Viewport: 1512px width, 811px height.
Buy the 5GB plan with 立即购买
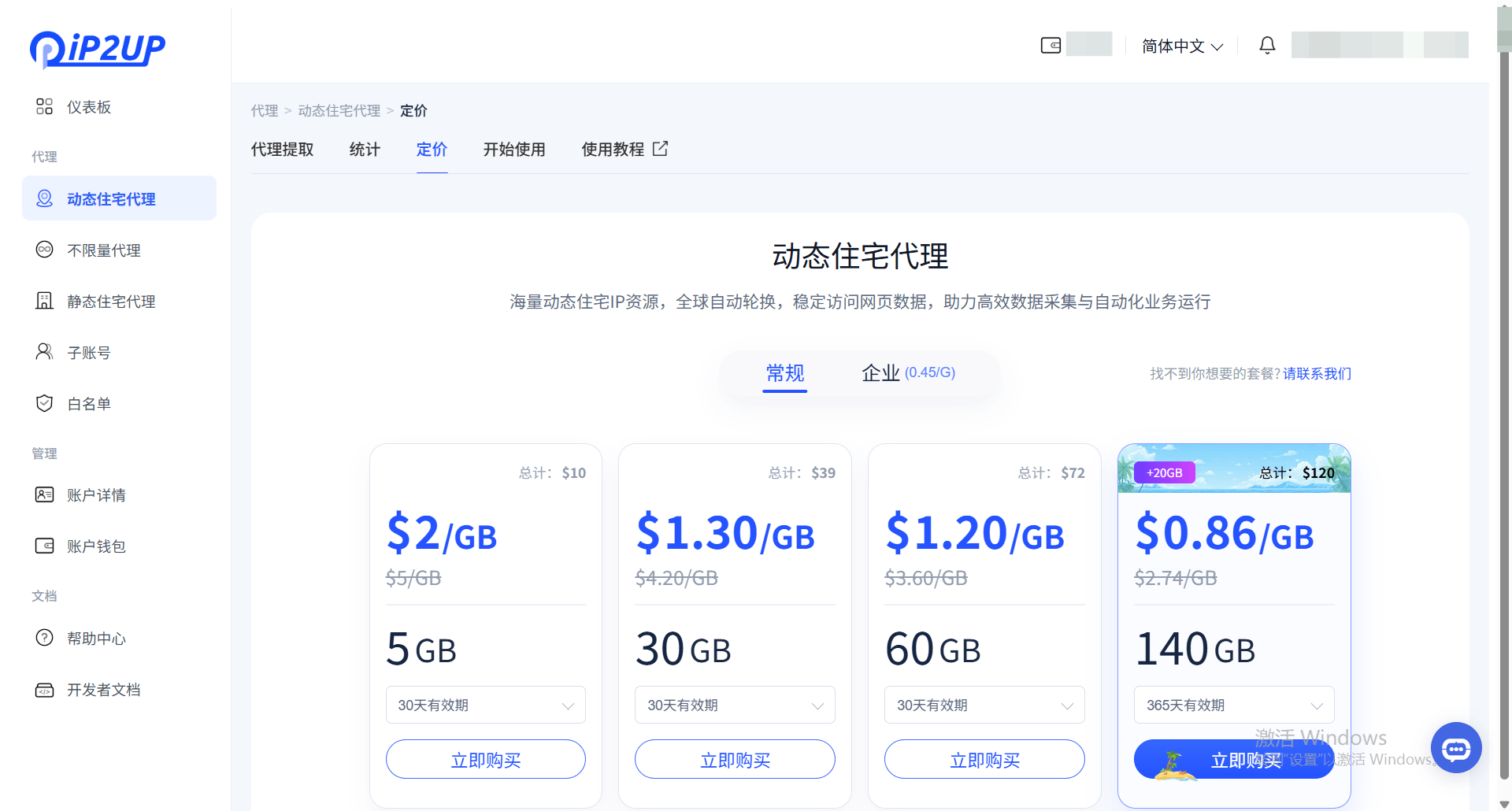click(486, 759)
